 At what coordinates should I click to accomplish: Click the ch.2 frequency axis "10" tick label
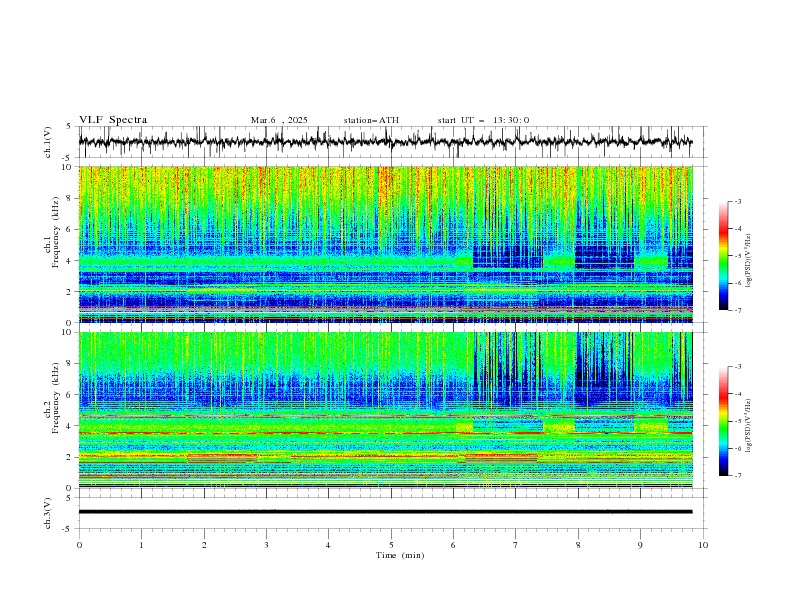pos(67,332)
